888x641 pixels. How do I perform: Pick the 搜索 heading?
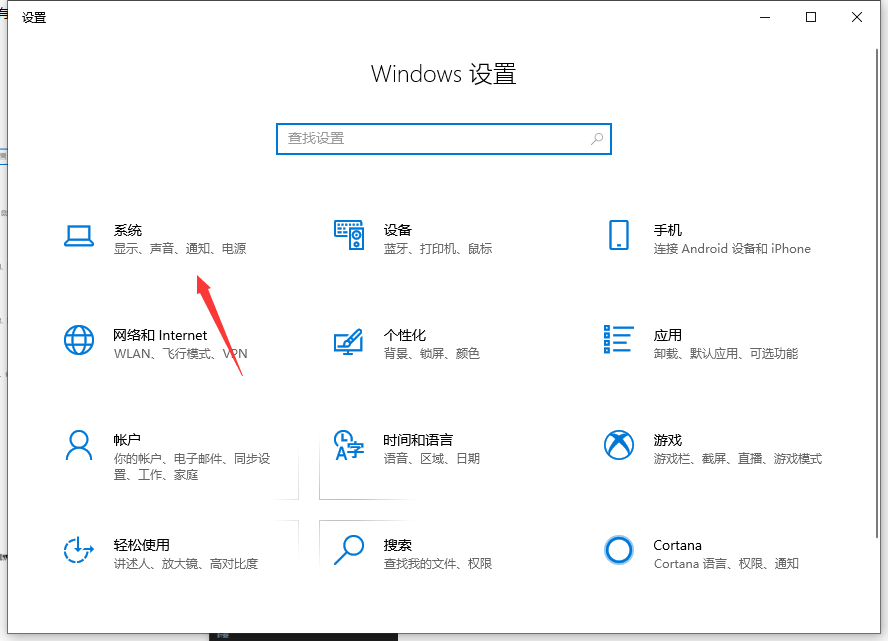click(x=398, y=545)
